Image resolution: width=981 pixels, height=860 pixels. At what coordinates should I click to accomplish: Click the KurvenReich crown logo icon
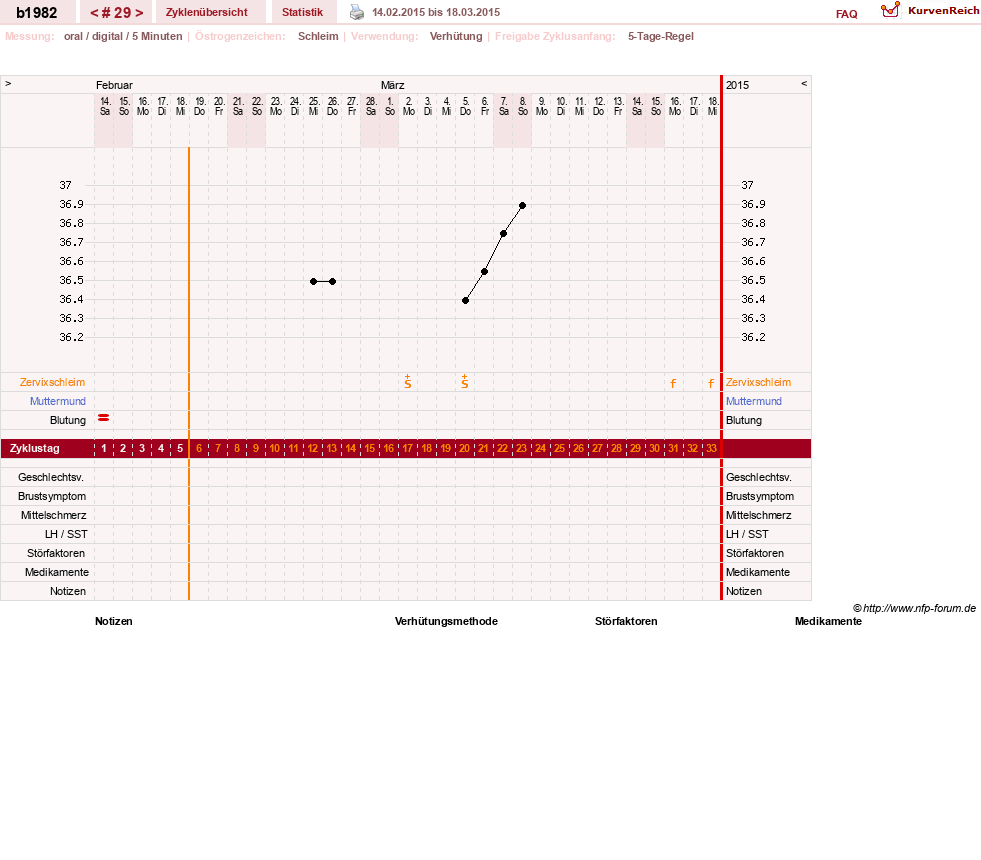[x=890, y=10]
